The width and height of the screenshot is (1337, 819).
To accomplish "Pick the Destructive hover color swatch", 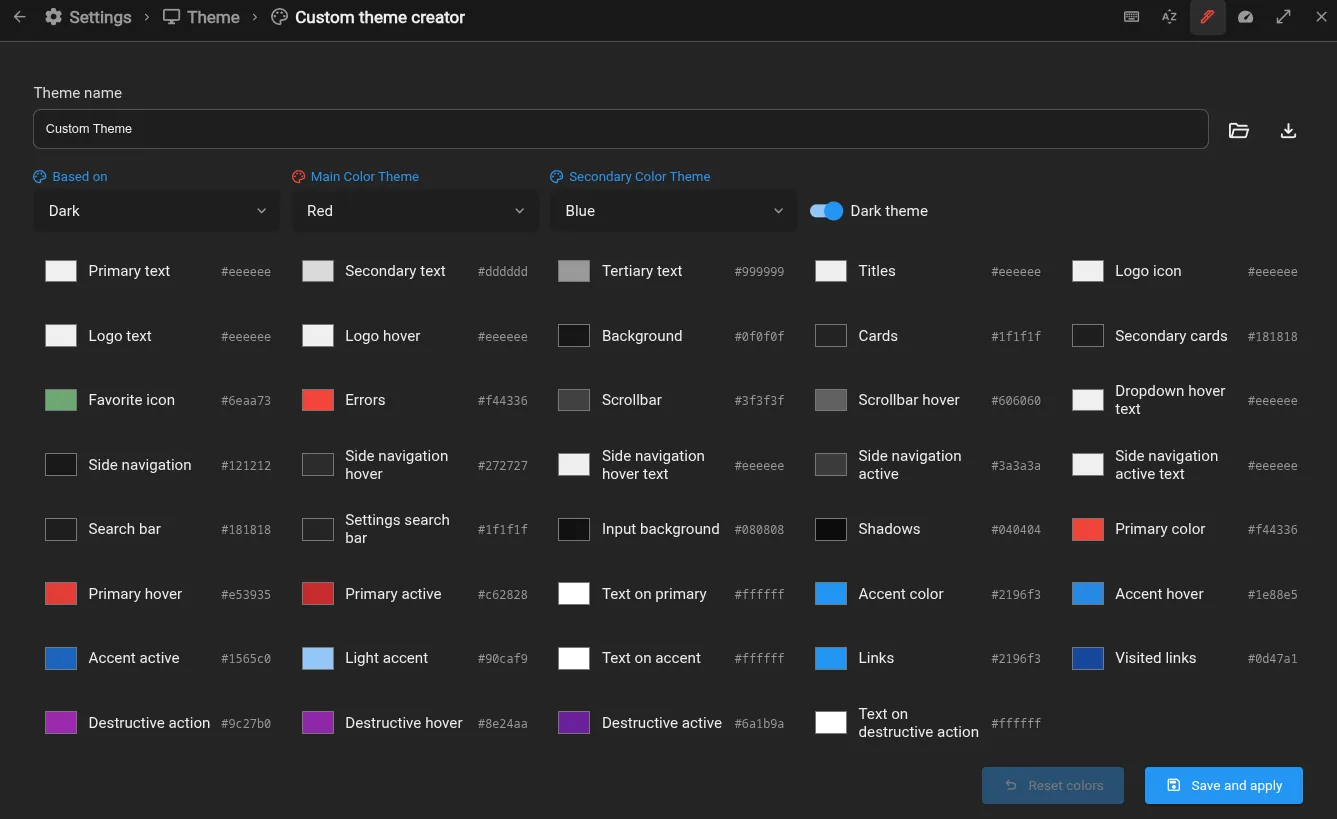I will pos(318,723).
